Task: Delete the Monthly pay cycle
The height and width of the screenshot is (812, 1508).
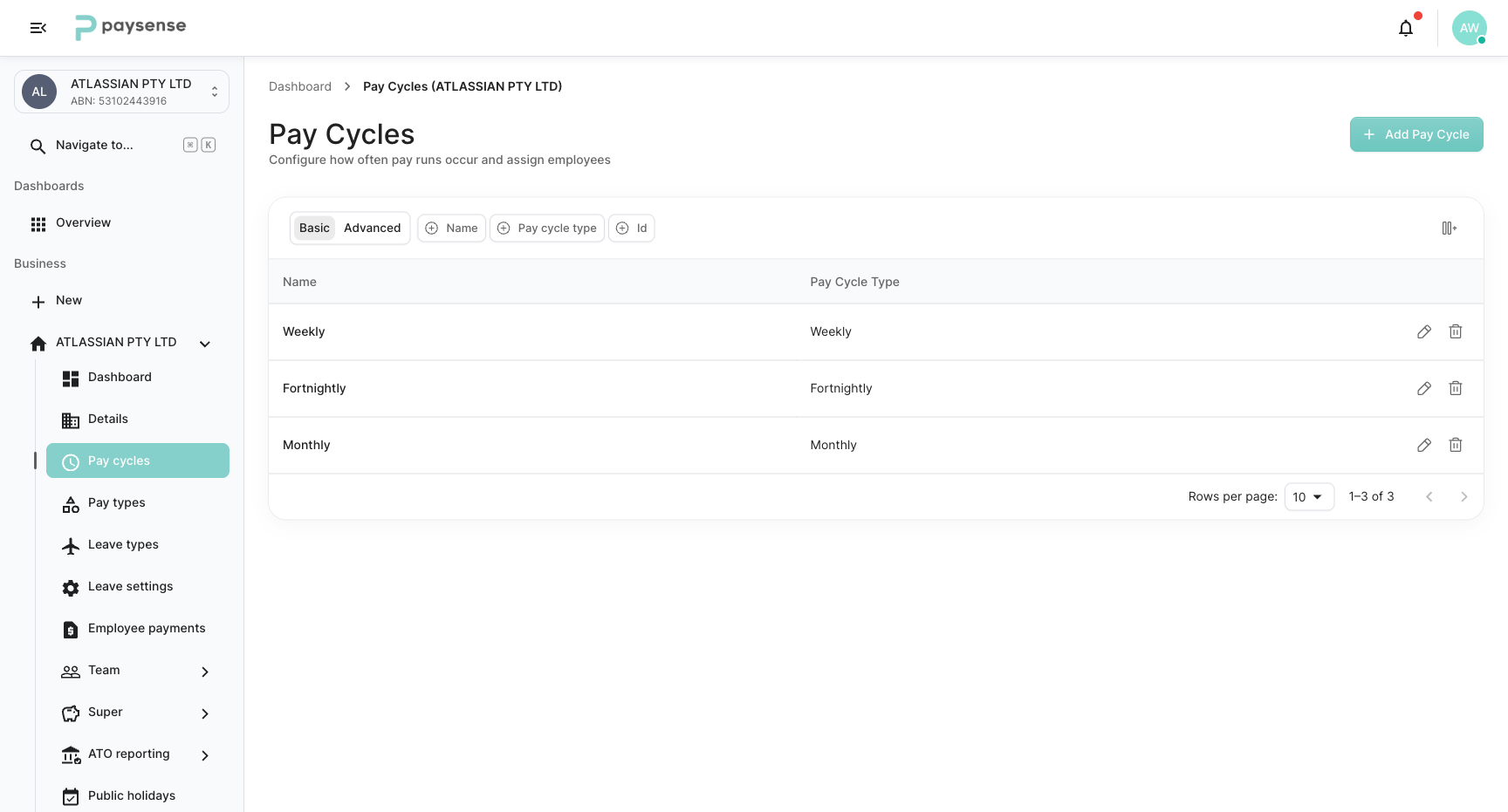Action: point(1456,445)
